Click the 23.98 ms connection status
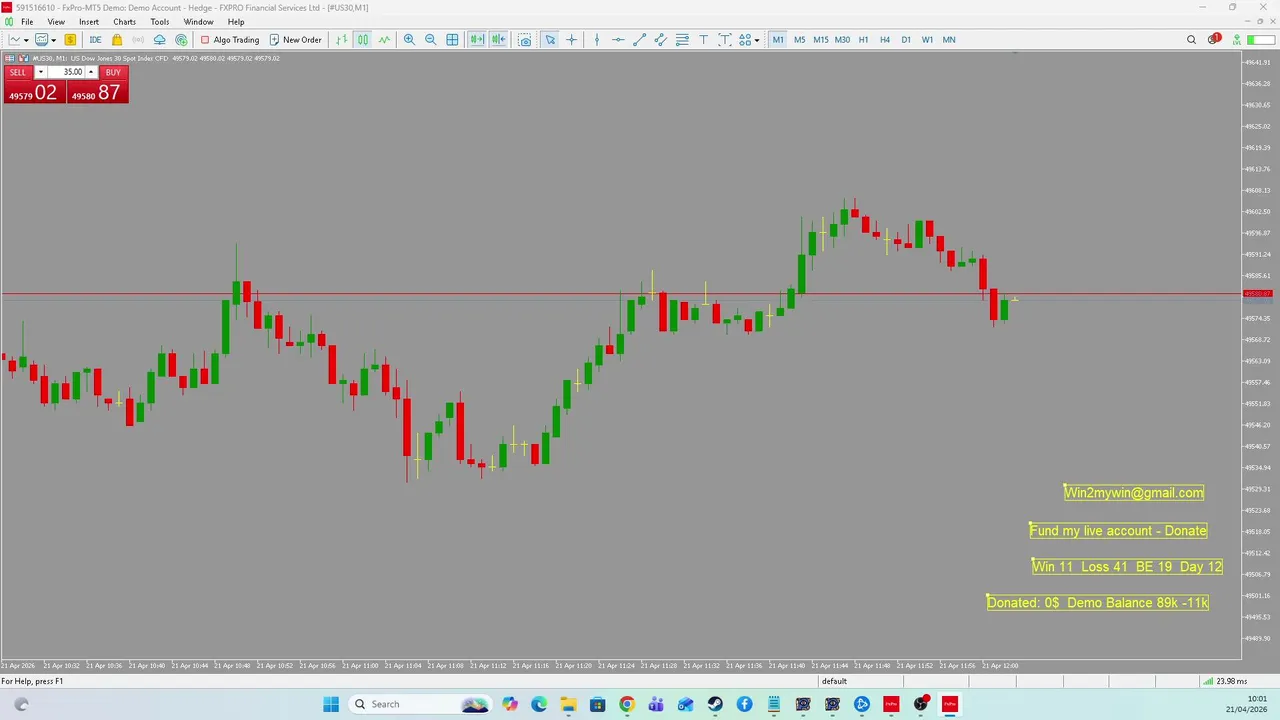Viewport: 1280px width, 720px height. [1224, 681]
